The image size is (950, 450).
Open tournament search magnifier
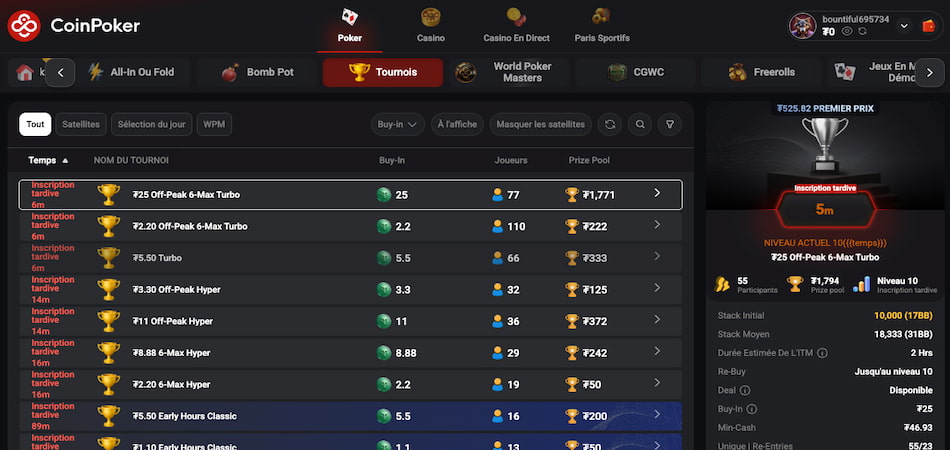(x=640, y=125)
